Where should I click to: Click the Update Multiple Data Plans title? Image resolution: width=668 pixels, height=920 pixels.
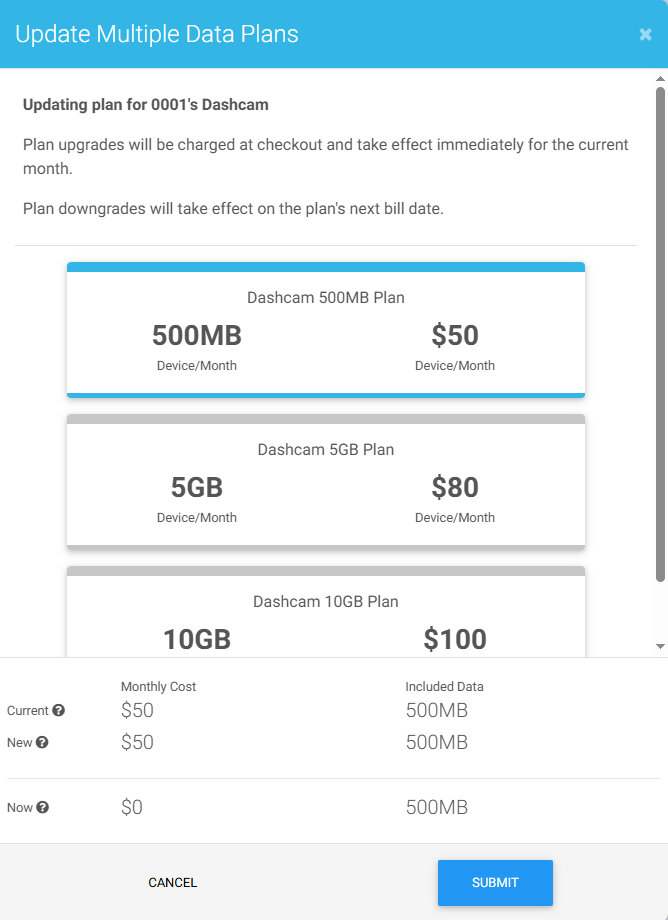pyautogui.click(x=157, y=34)
